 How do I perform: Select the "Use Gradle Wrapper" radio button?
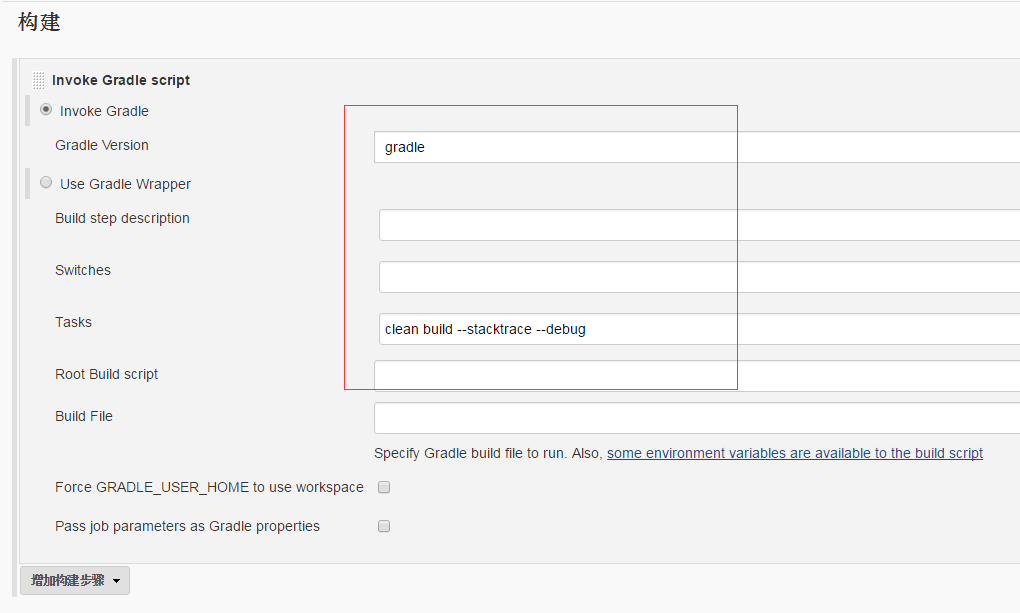(x=46, y=183)
